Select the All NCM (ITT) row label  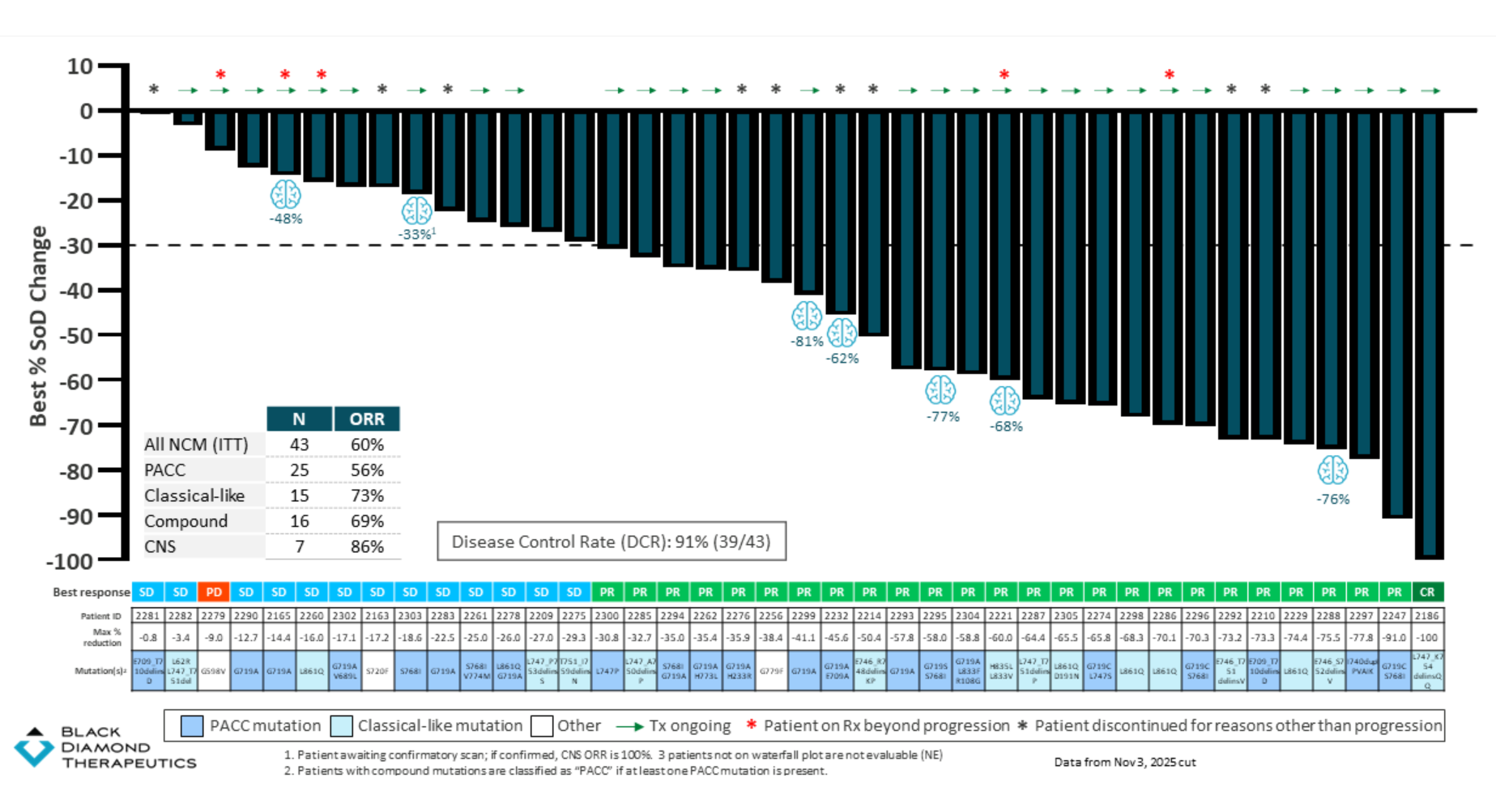(x=196, y=444)
